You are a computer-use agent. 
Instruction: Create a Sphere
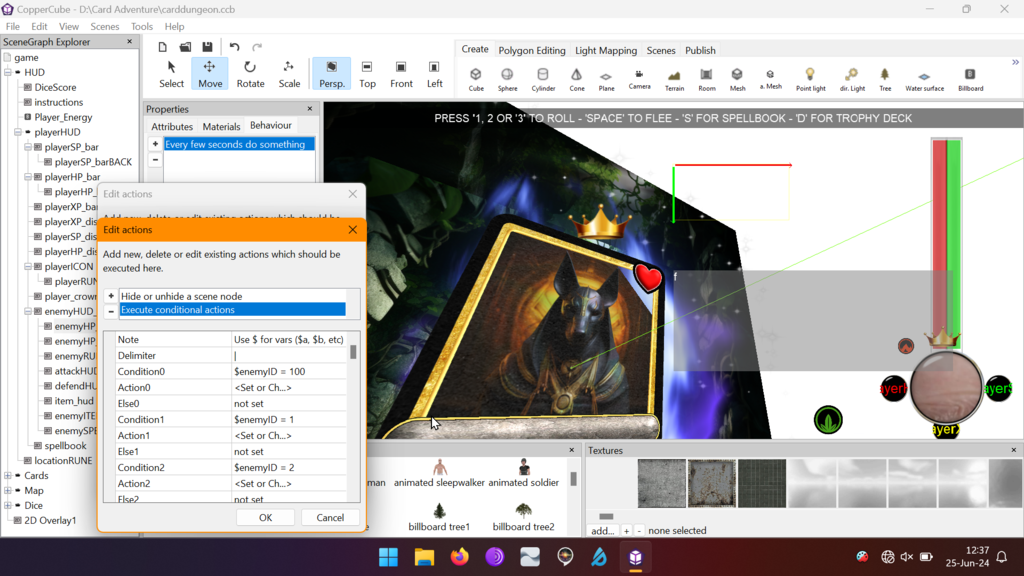pos(507,79)
